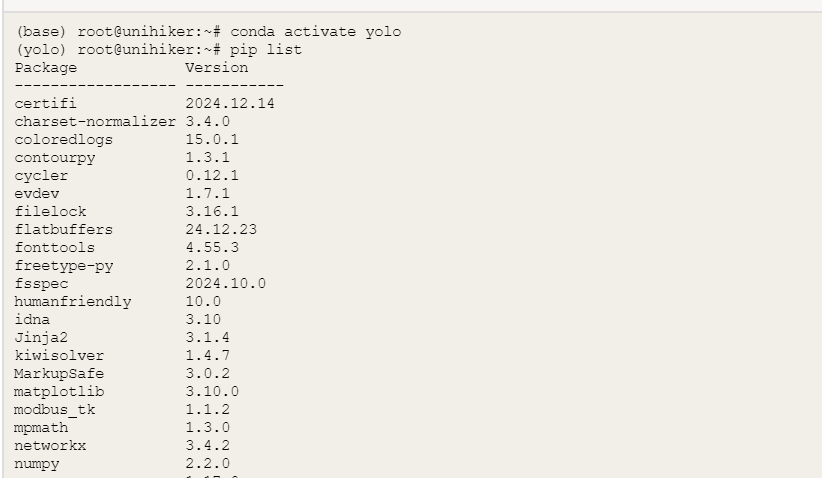Click the fsspec version 2024.10.0
822x478 pixels.
(x=225, y=283)
